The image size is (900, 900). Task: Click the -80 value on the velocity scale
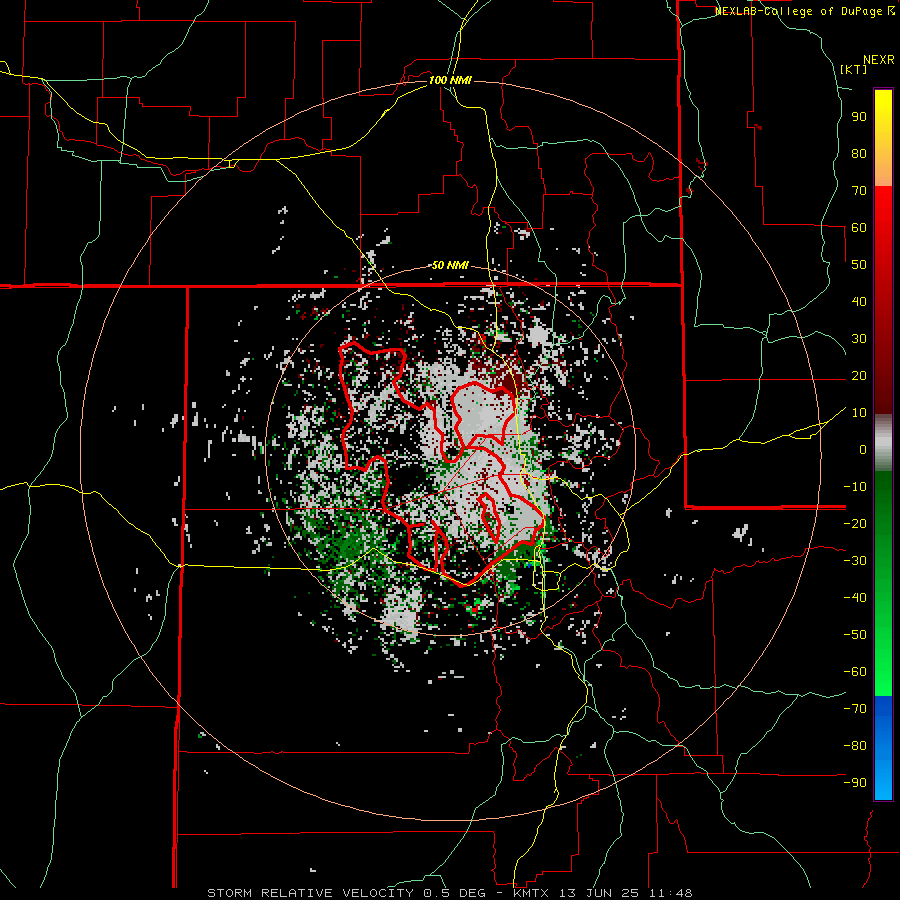click(x=855, y=746)
